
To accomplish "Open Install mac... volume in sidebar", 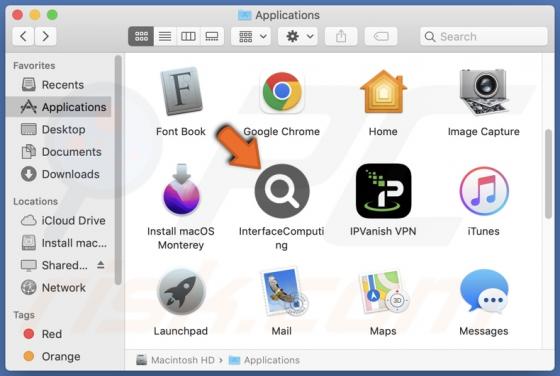I will (59, 243).
